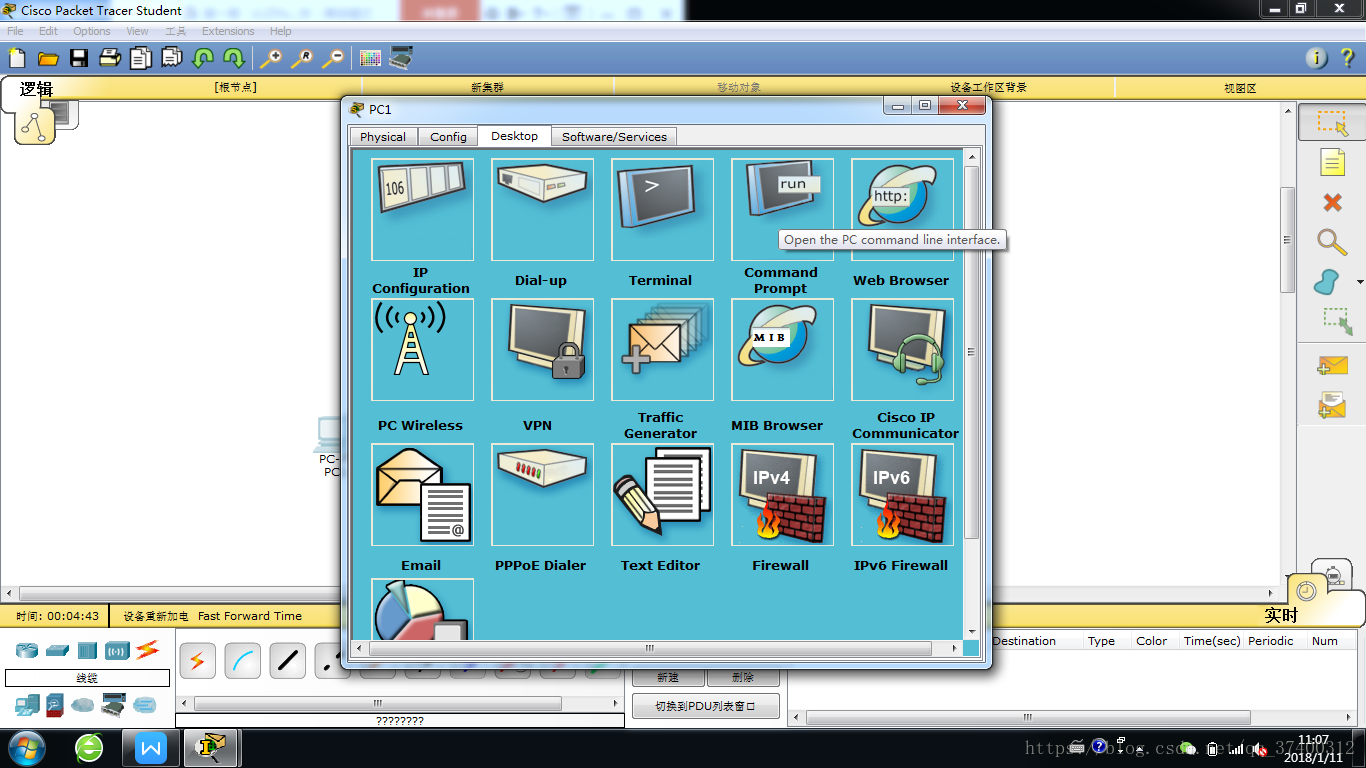Open the PC Wireless app

click(422, 350)
